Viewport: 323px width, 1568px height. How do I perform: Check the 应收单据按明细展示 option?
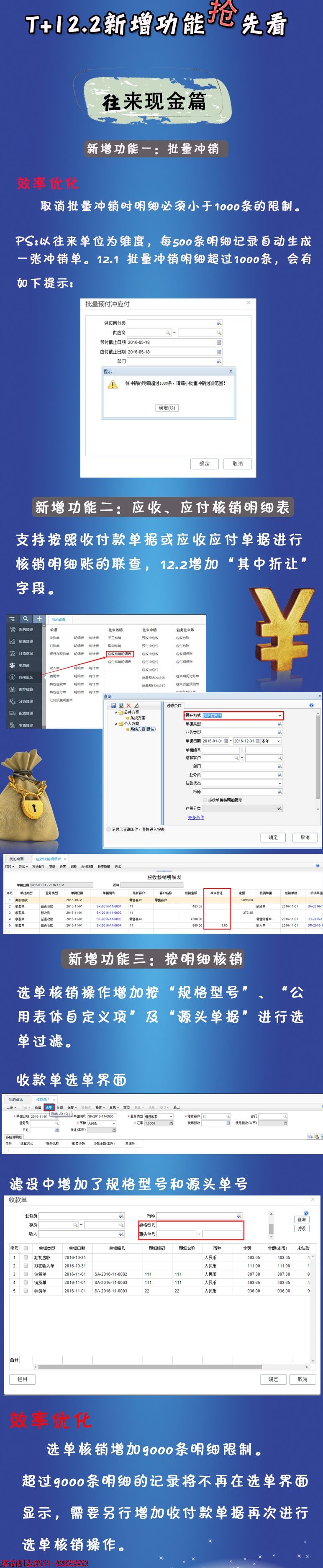coord(205,800)
